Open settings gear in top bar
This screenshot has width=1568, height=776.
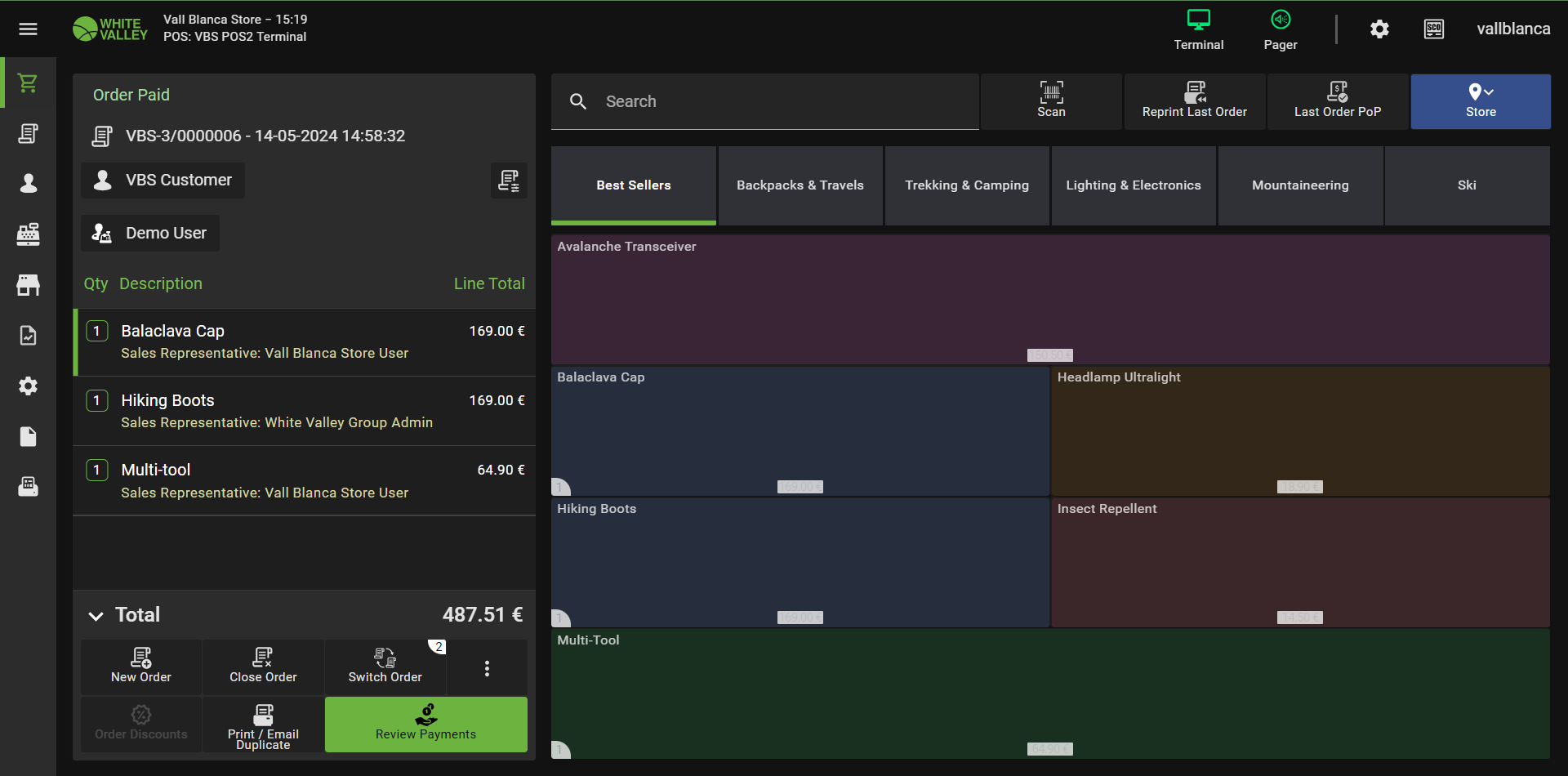[x=1379, y=29]
